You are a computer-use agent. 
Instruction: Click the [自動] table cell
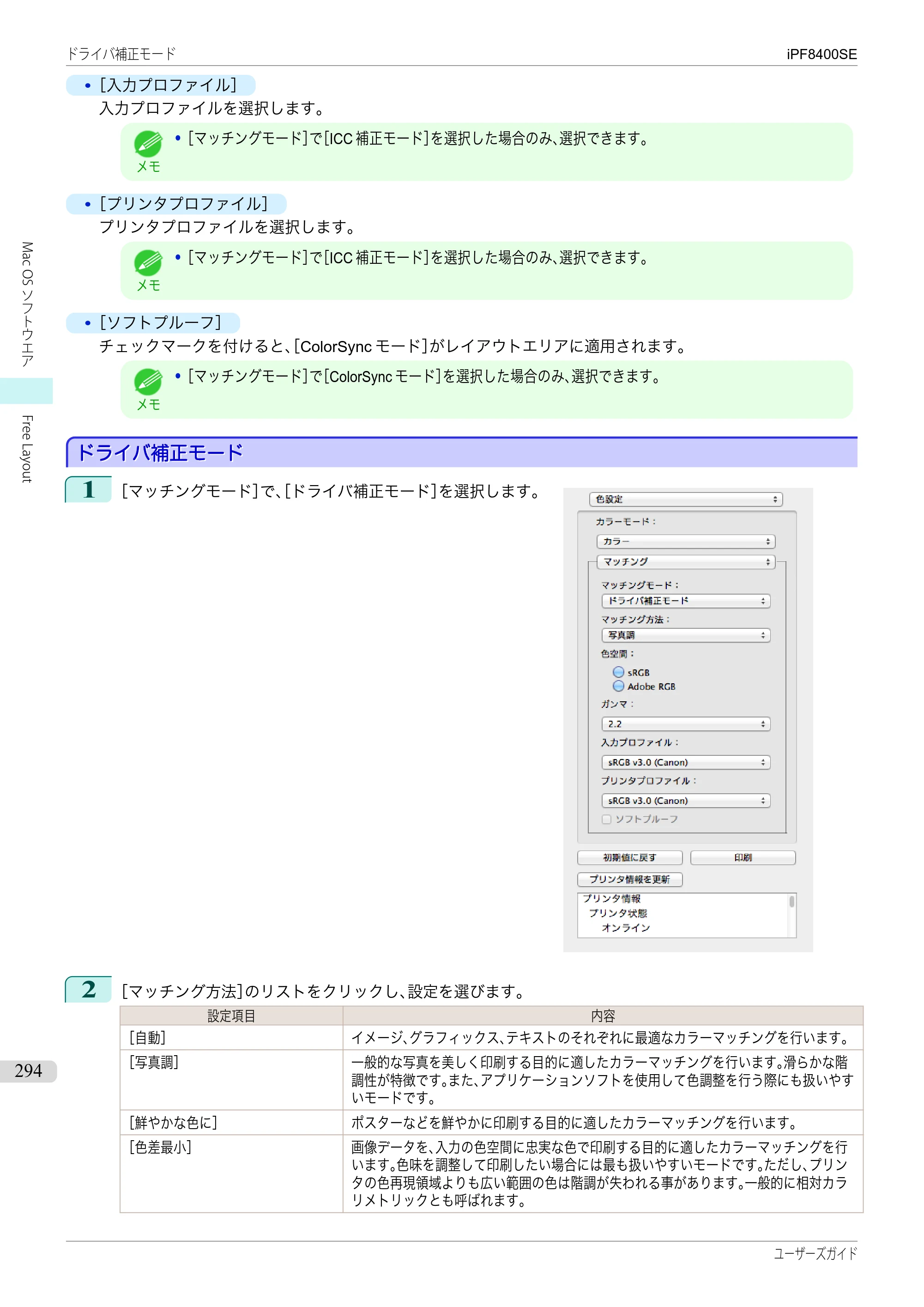coord(231,1038)
